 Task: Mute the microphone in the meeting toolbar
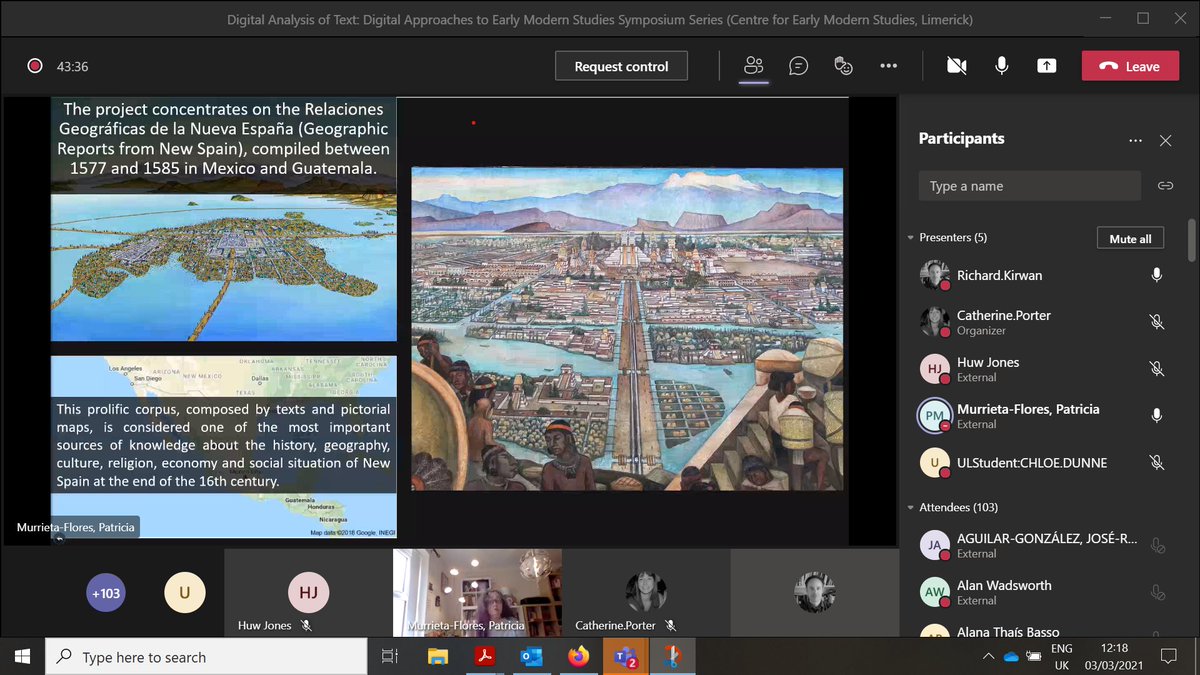click(1001, 66)
